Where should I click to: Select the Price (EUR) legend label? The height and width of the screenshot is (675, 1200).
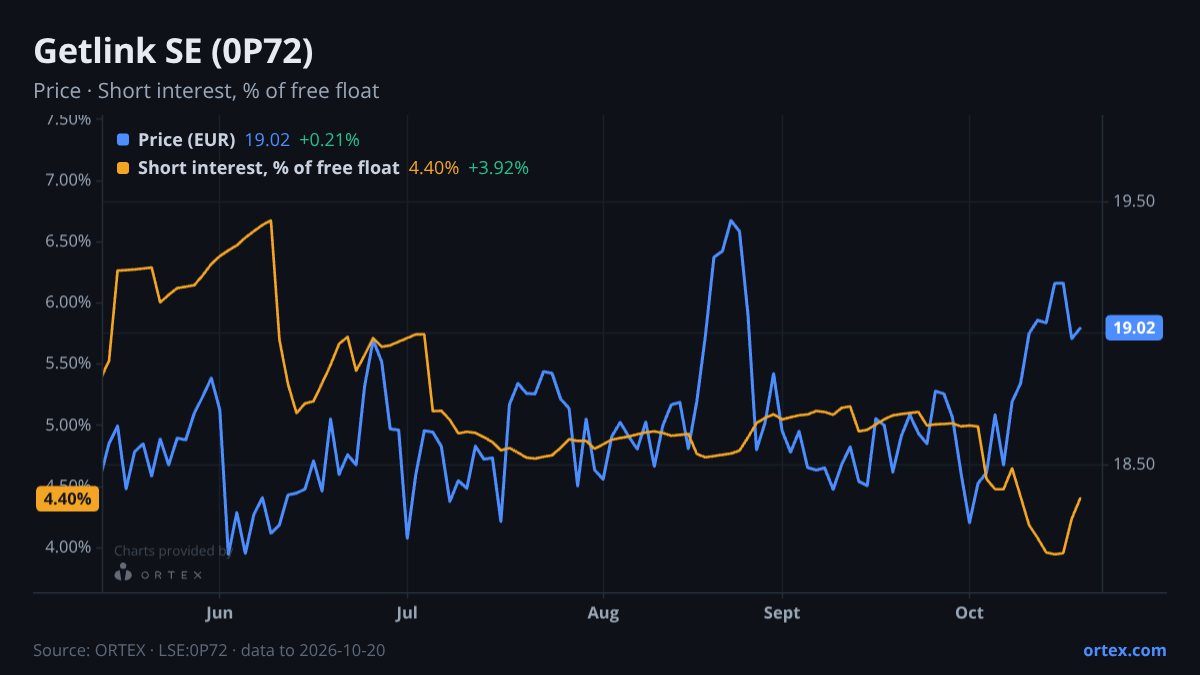[187, 140]
